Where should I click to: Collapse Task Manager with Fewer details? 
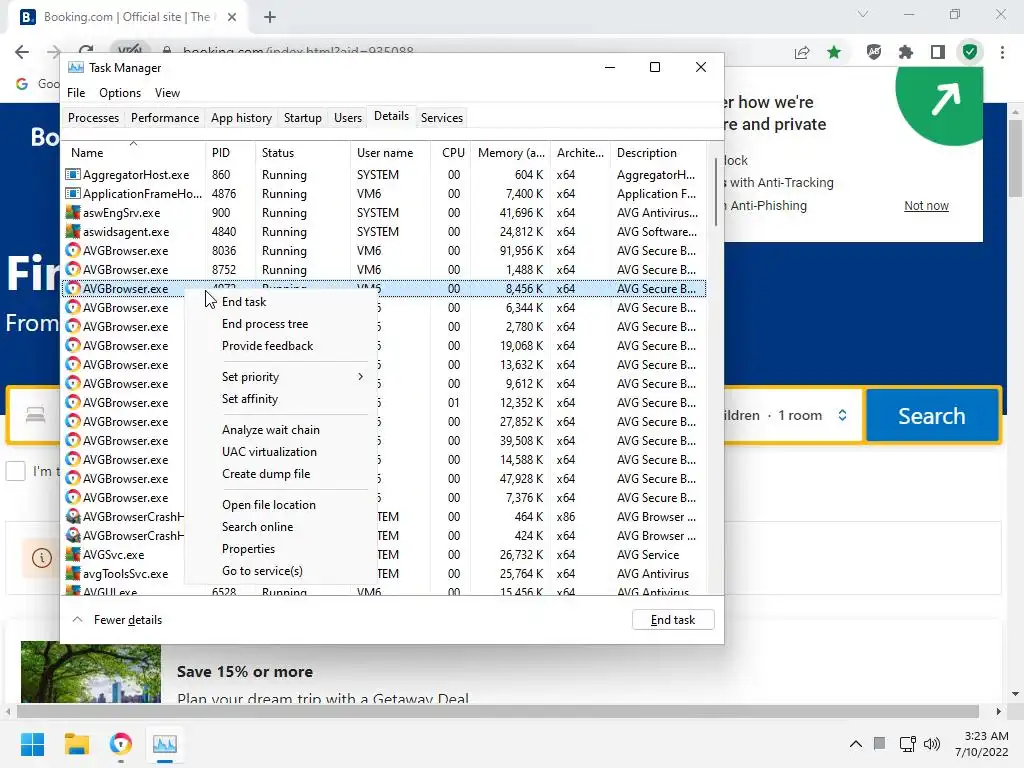click(x=117, y=620)
